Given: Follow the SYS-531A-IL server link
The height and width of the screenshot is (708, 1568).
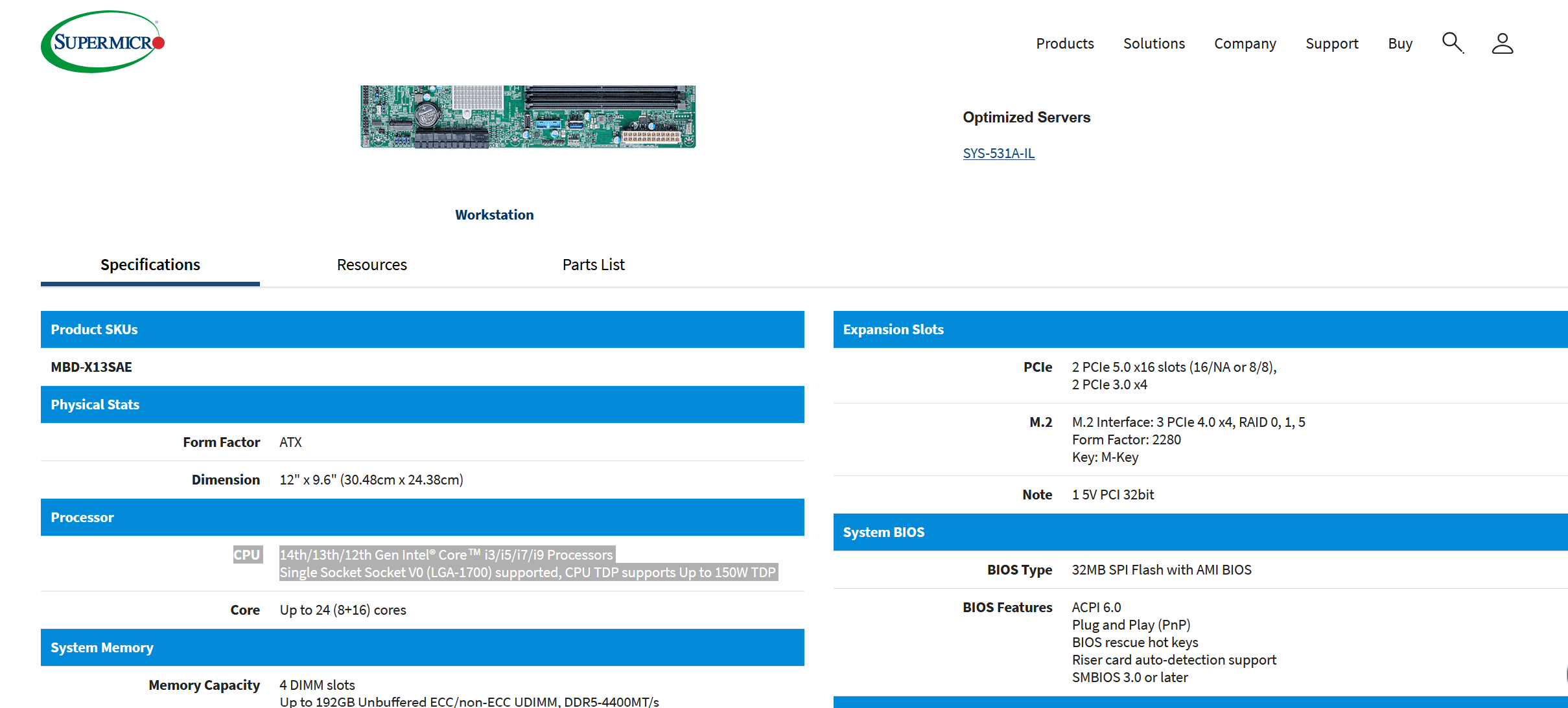Looking at the screenshot, I should (x=998, y=154).
